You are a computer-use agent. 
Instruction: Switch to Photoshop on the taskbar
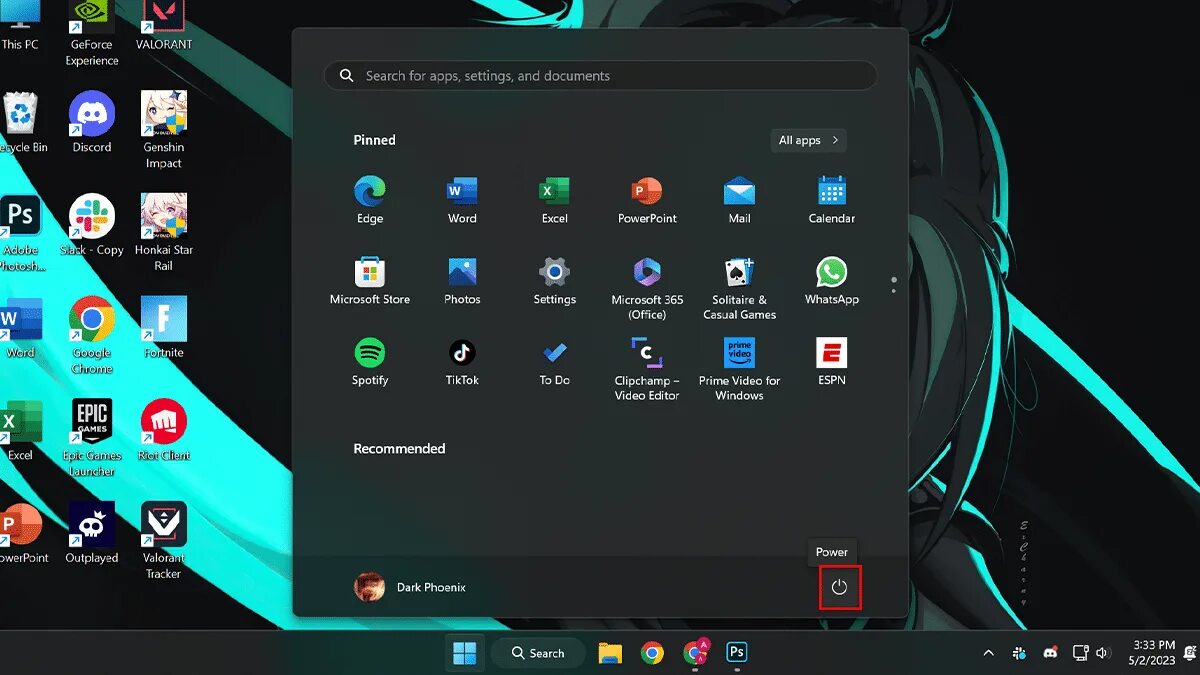click(737, 653)
